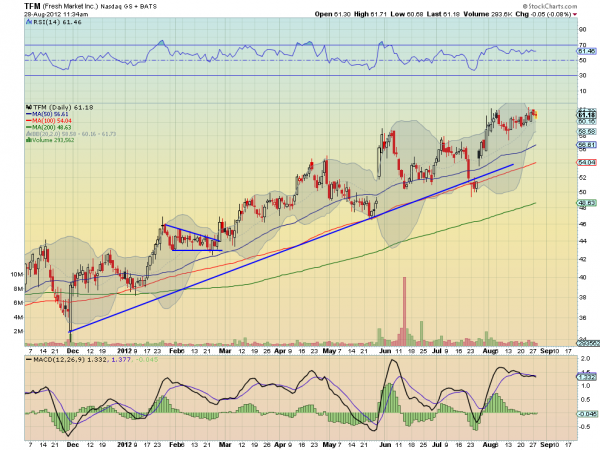Viewport: 600px width, 450px height.
Task: Click the green volume bars icon in legend
Action: point(28,140)
